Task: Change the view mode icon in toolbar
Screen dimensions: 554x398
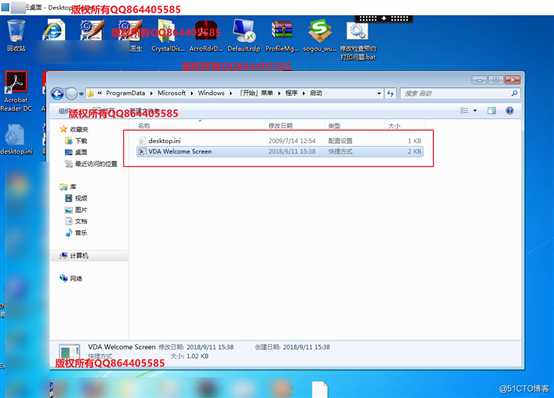Action: click(x=464, y=111)
